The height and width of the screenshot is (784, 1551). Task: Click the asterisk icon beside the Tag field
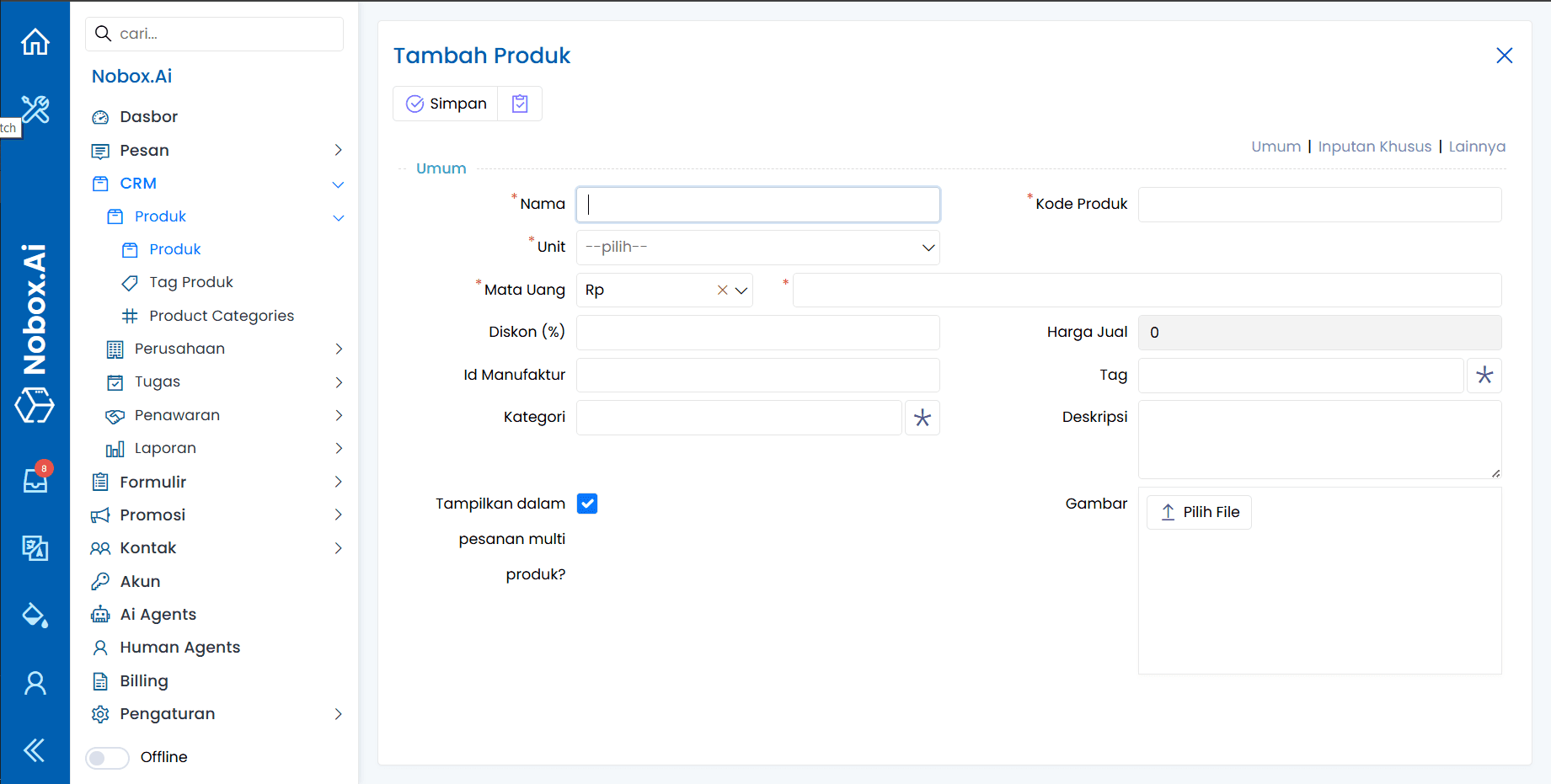tap(1484, 375)
